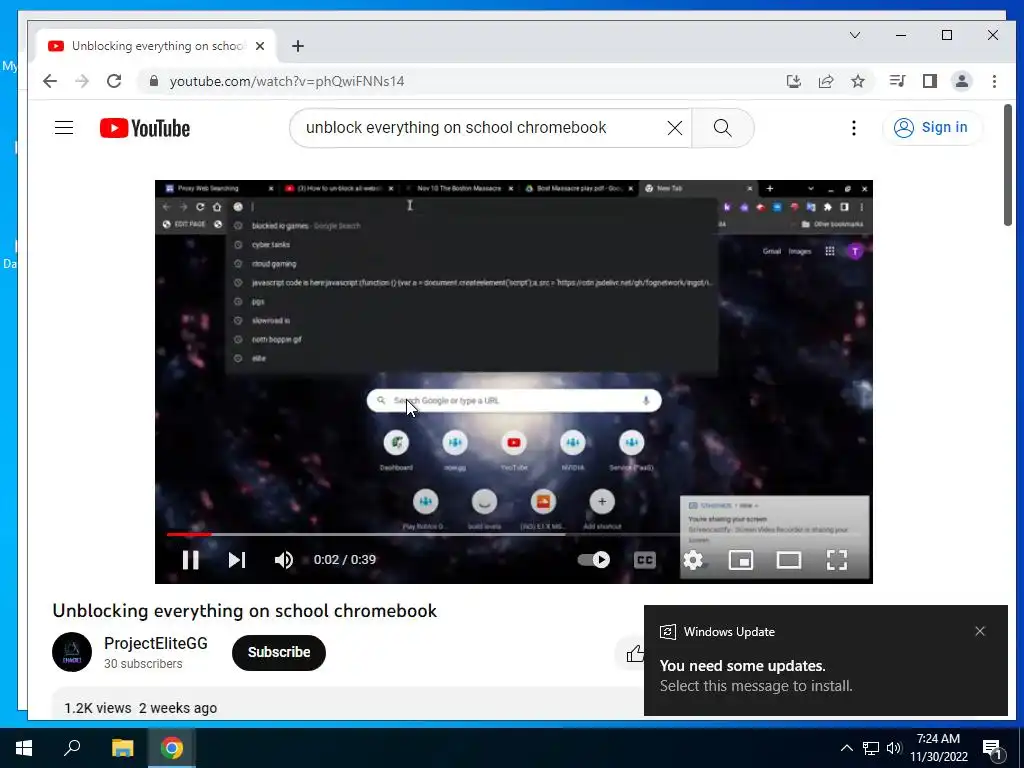Open ProjectEliteGG channel name link
This screenshot has width=1024, height=768.
click(155, 643)
